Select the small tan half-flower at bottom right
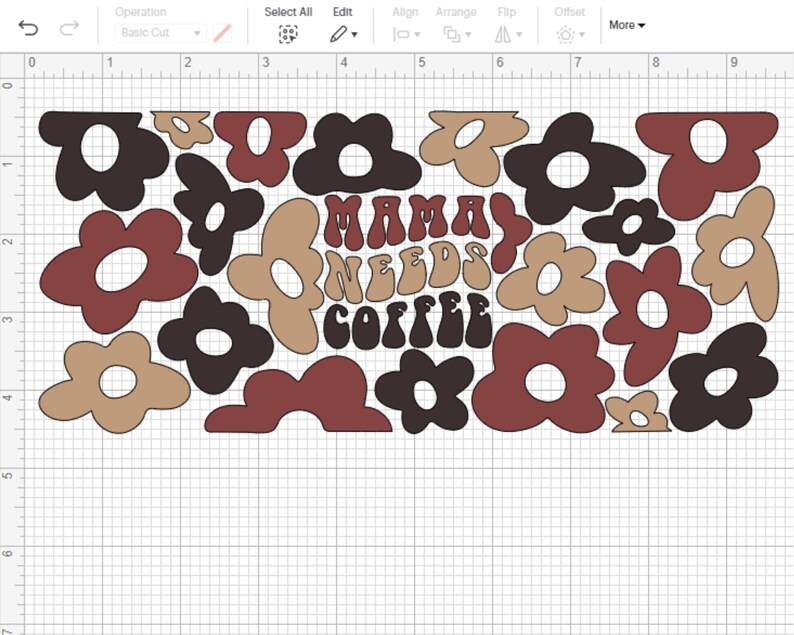 pos(638,412)
